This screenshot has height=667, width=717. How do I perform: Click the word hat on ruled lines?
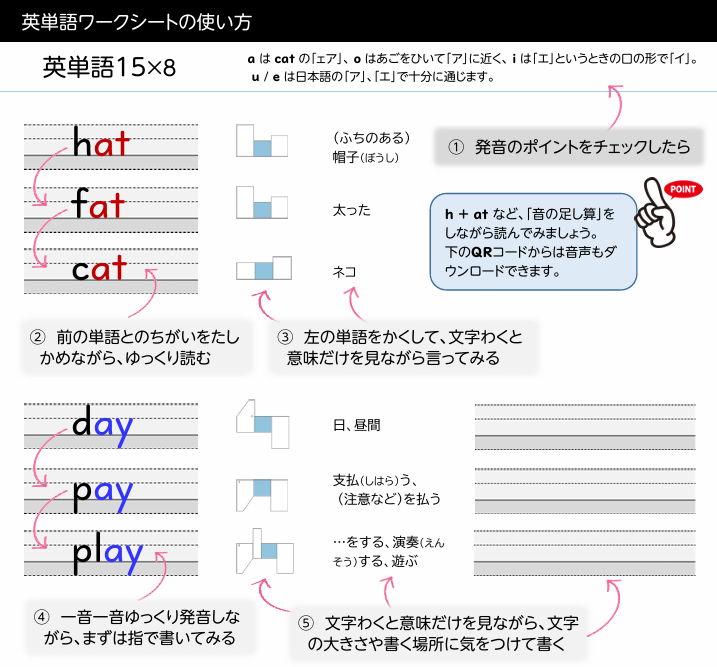pyautogui.click(x=102, y=142)
